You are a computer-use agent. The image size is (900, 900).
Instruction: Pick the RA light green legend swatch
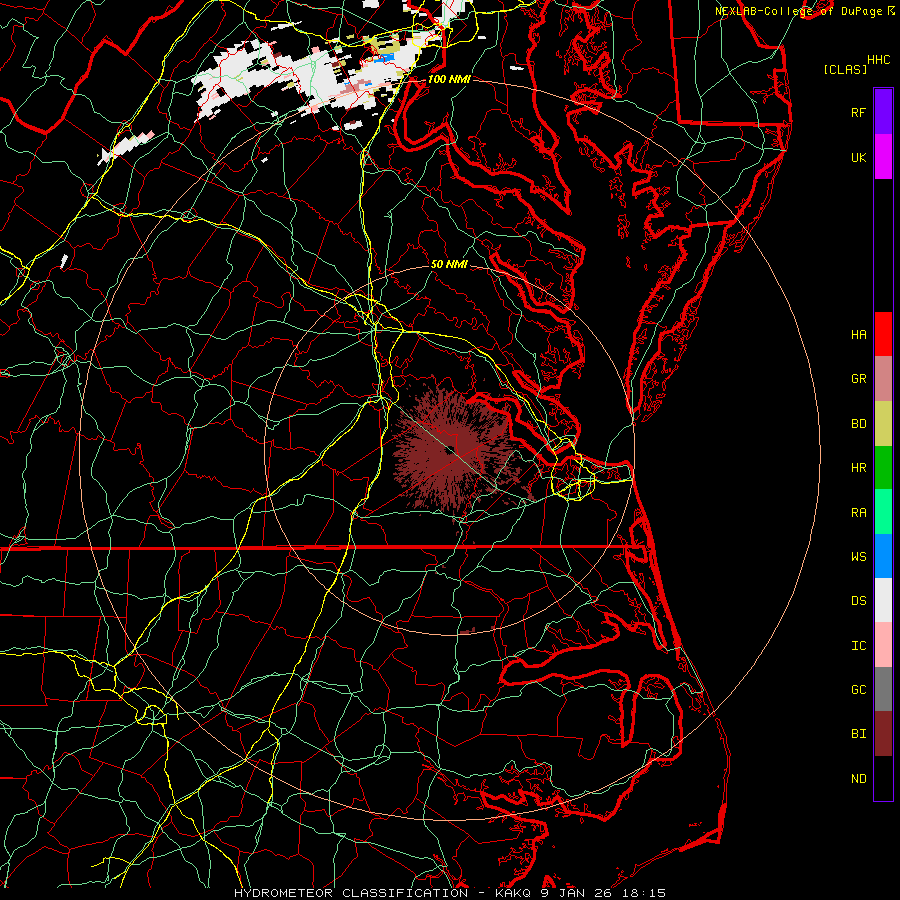pos(883,512)
